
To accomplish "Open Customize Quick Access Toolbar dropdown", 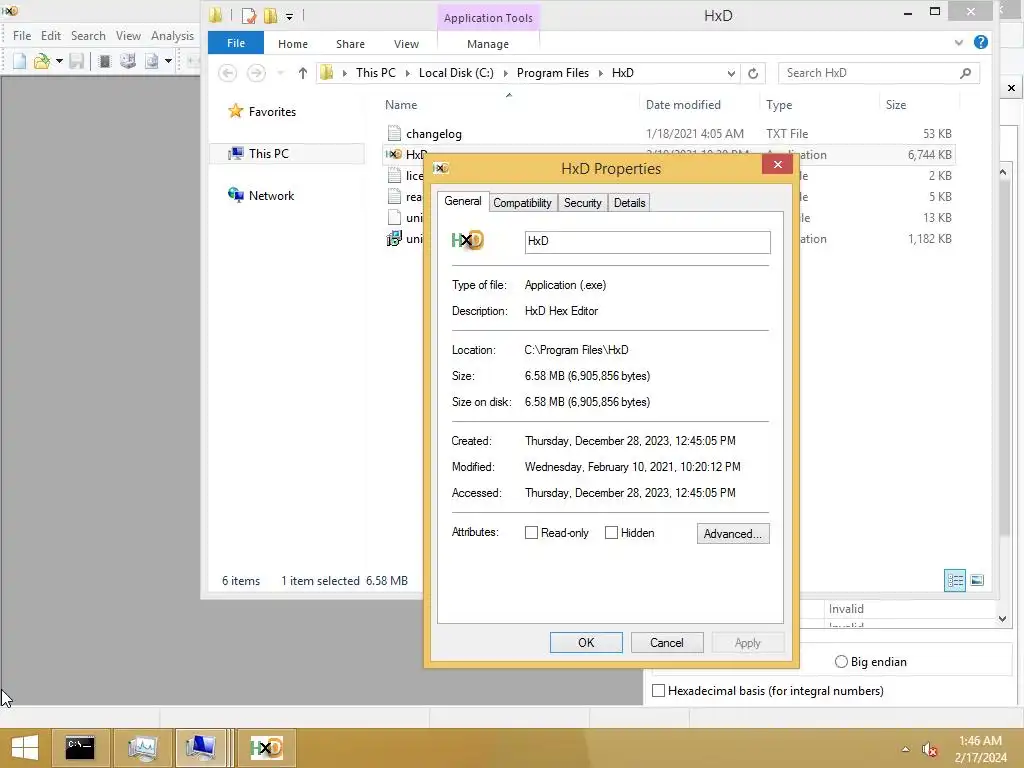I will point(289,17).
